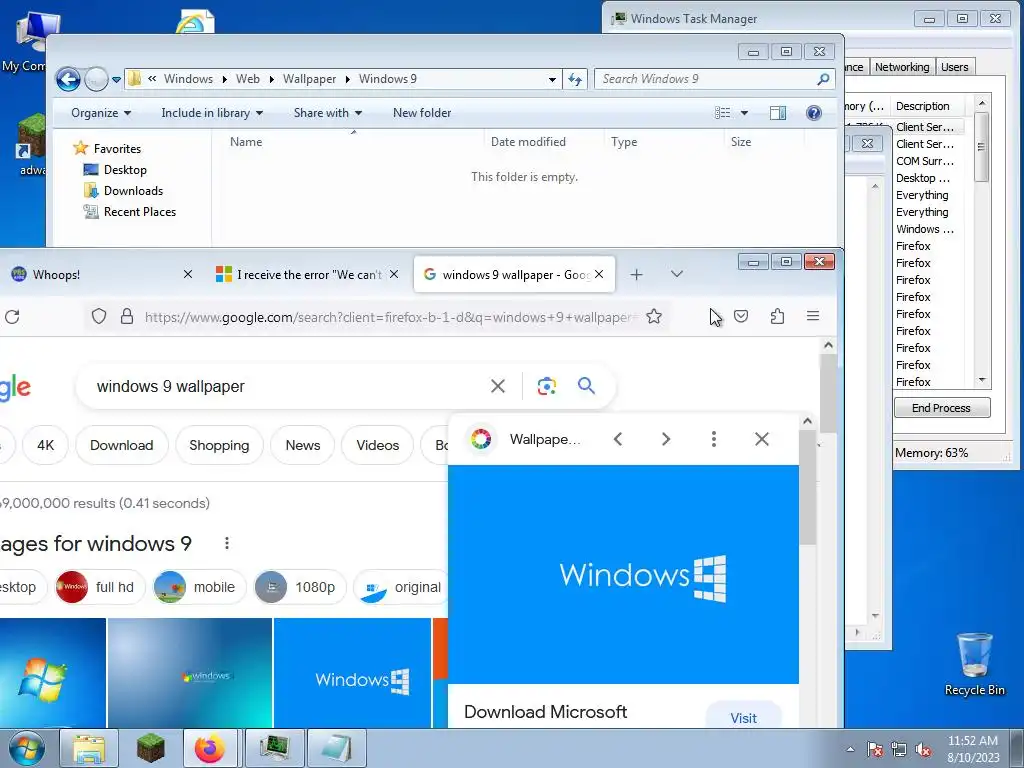Toggle the preview pane icon in Explorer

pyautogui.click(x=778, y=113)
